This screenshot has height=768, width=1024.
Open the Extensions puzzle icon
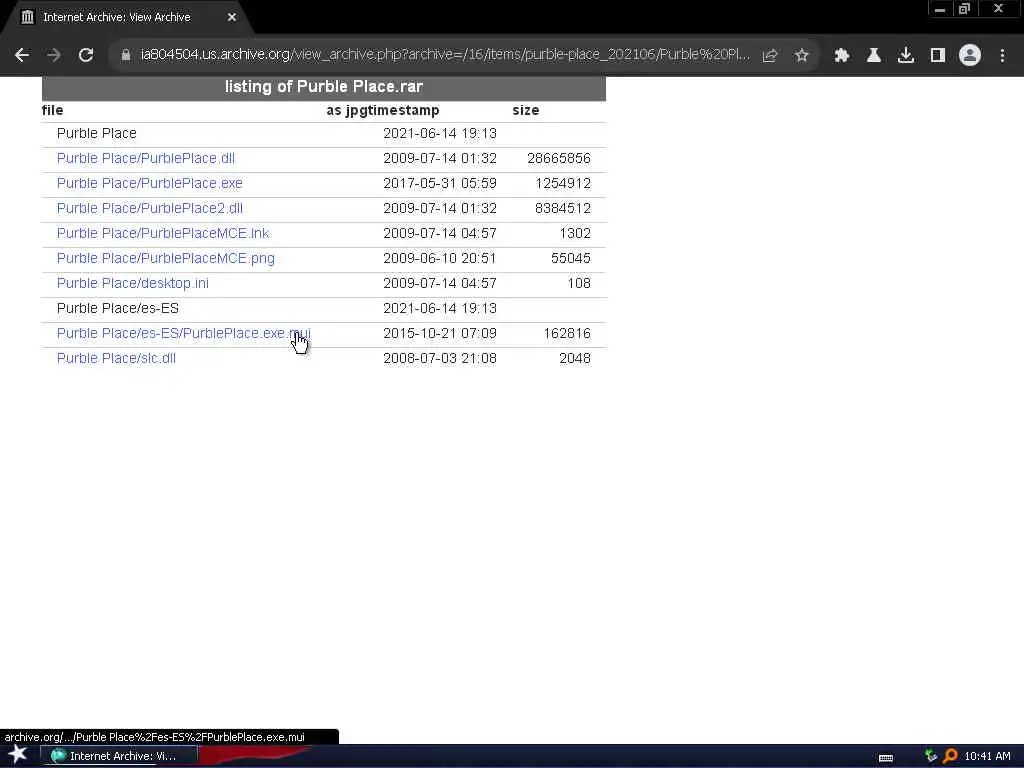click(x=842, y=56)
